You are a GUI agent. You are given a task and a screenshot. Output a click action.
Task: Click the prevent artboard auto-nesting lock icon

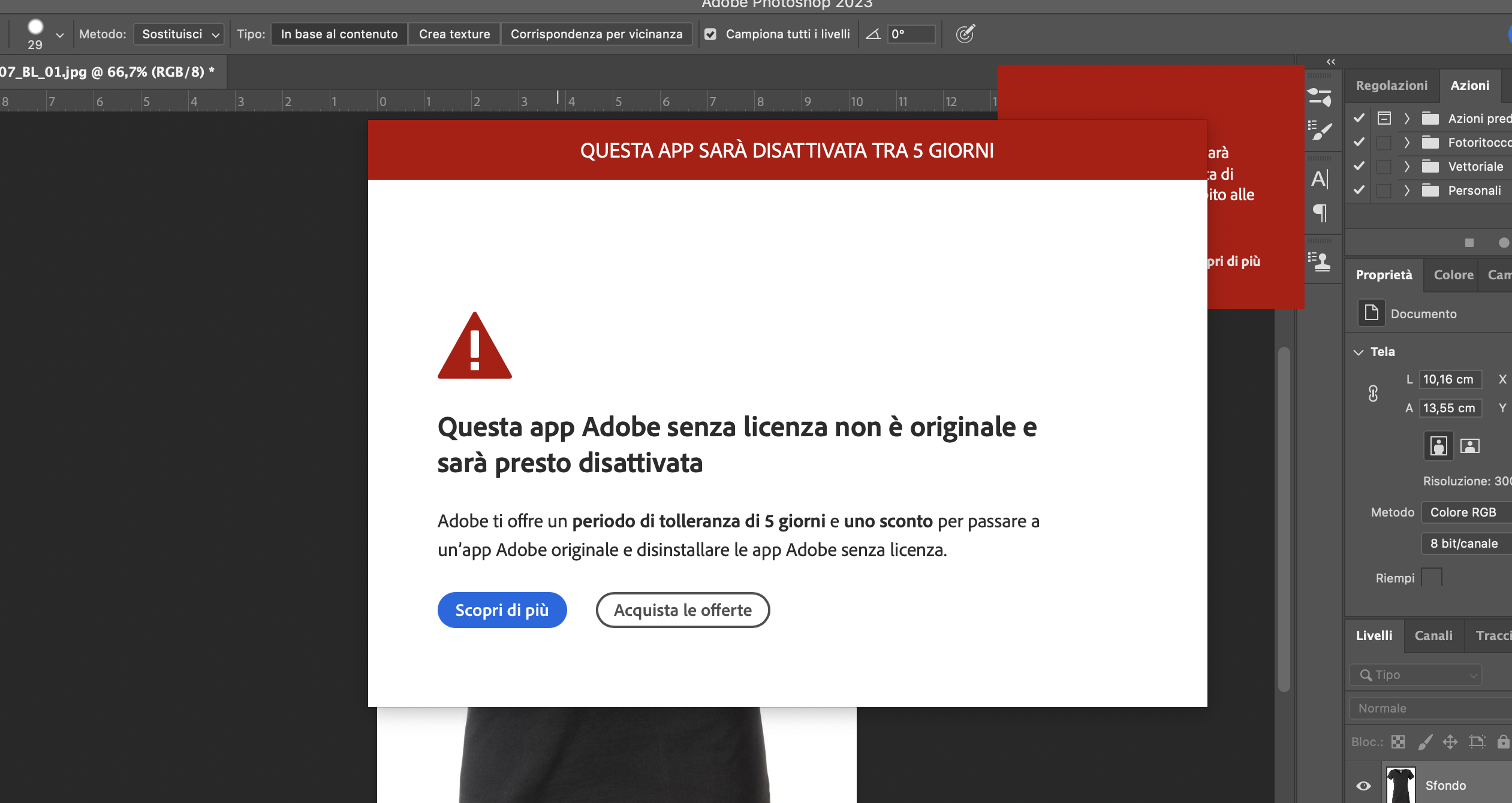tap(1477, 742)
